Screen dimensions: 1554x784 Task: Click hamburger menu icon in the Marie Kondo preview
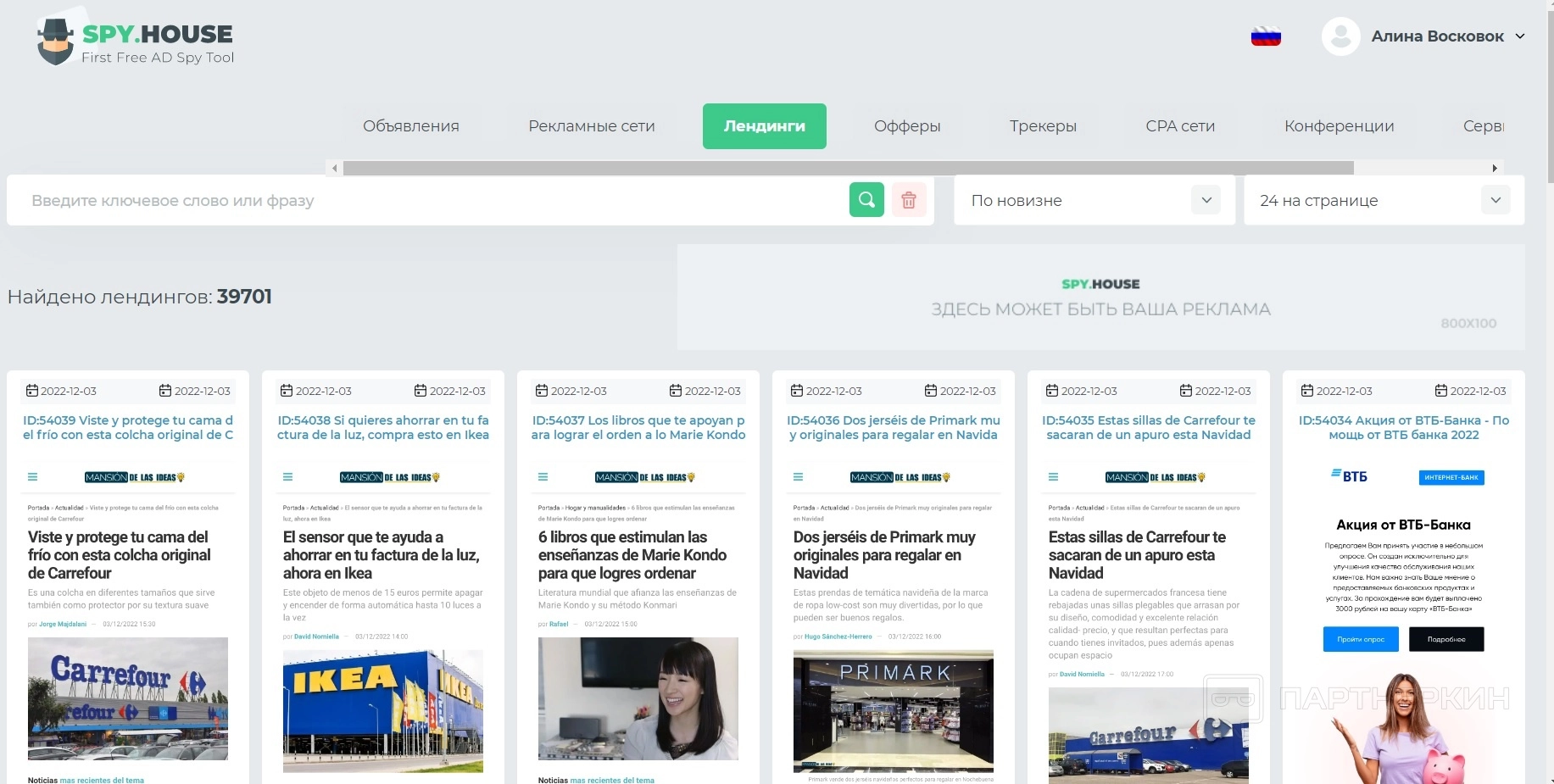point(543,477)
